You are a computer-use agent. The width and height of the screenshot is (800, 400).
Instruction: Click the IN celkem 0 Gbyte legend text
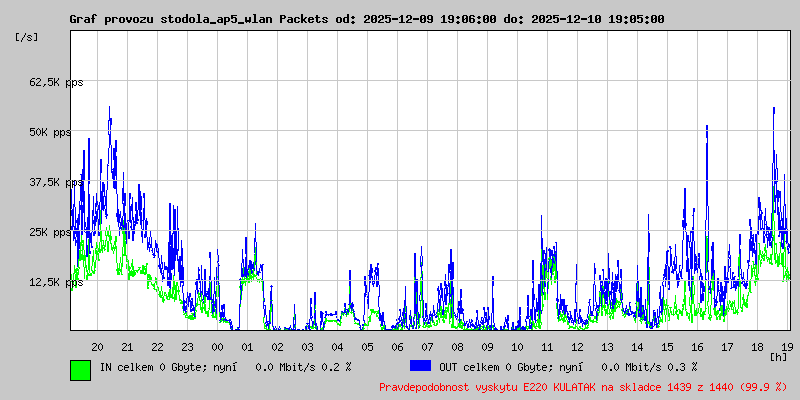coord(226,367)
